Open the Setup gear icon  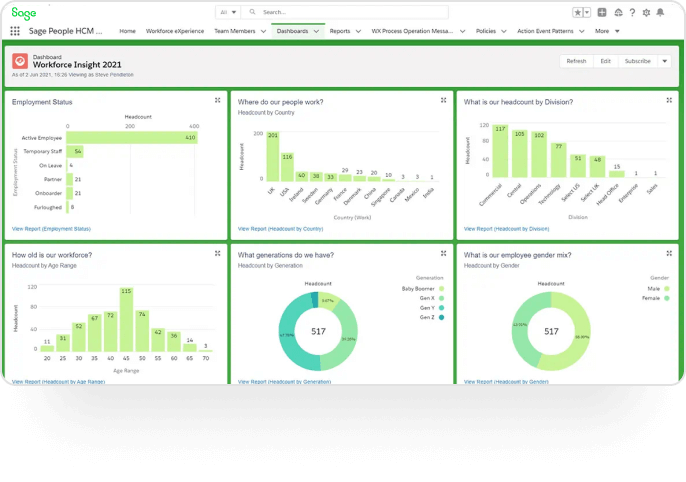645,13
